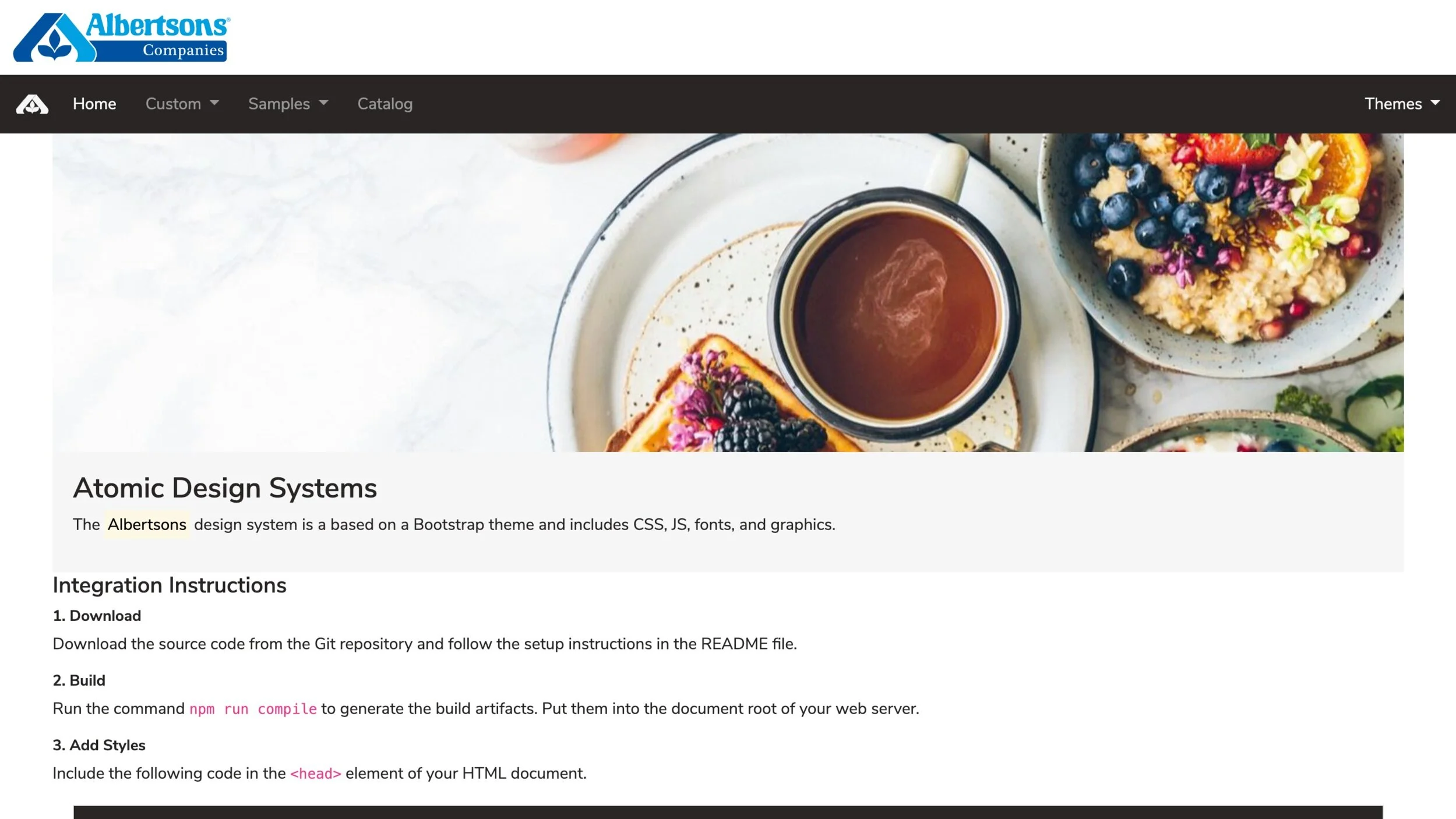Click the coffee cup in the banner
The height and width of the screenshot is (819, 1456).
coord(894,315)
